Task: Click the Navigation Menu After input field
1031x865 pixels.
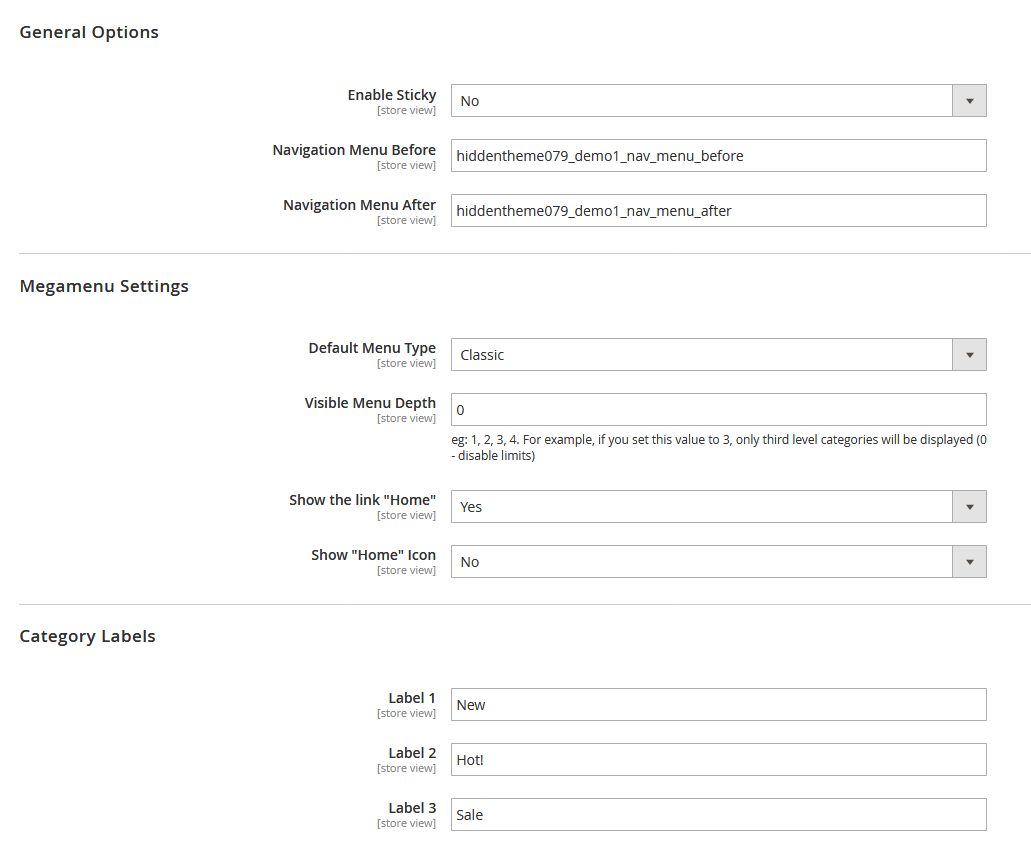Action: (718, 210)
